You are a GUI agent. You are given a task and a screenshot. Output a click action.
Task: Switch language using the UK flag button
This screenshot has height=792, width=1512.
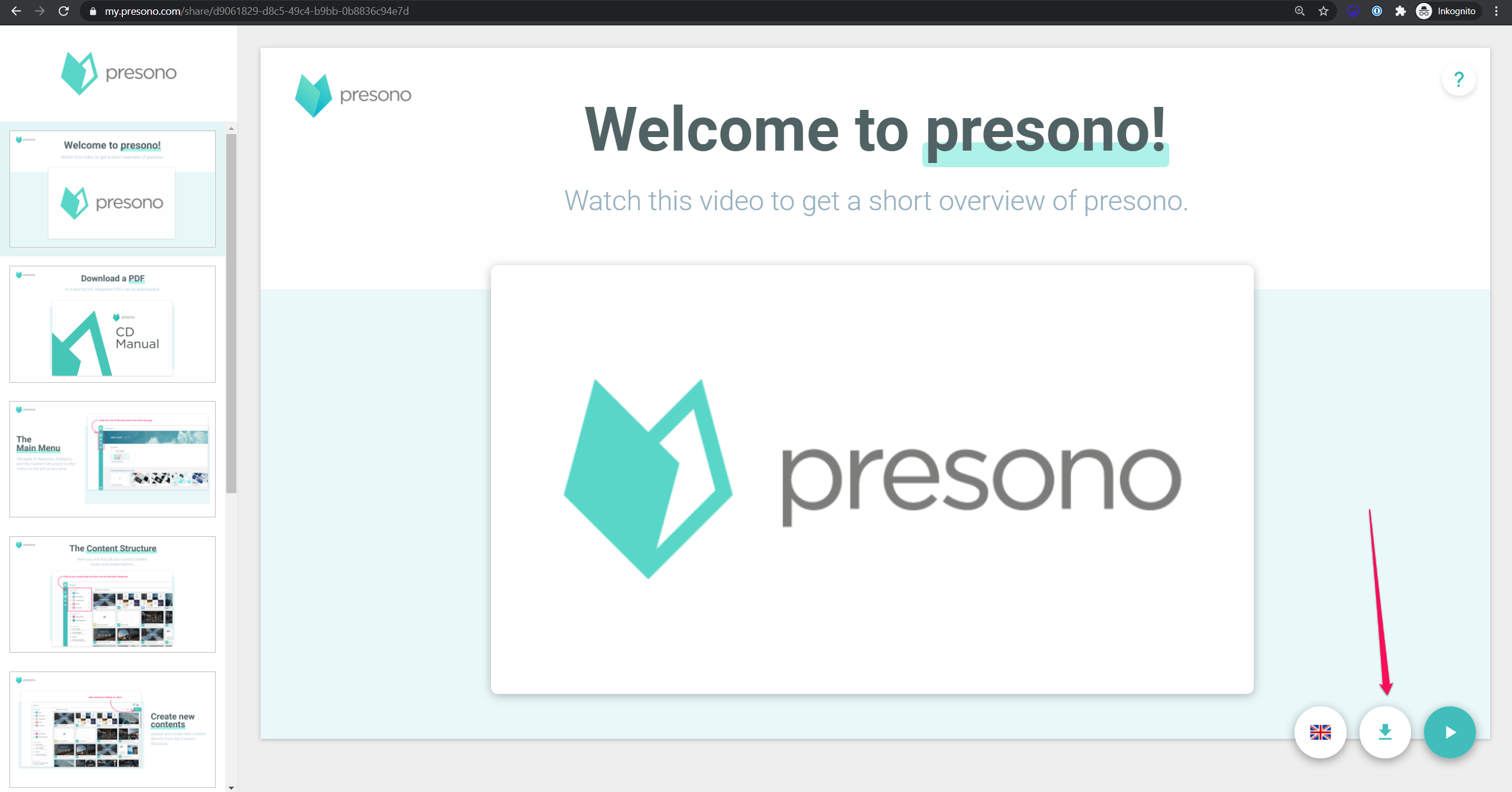pyautogui.click(x=1320, y=732)
